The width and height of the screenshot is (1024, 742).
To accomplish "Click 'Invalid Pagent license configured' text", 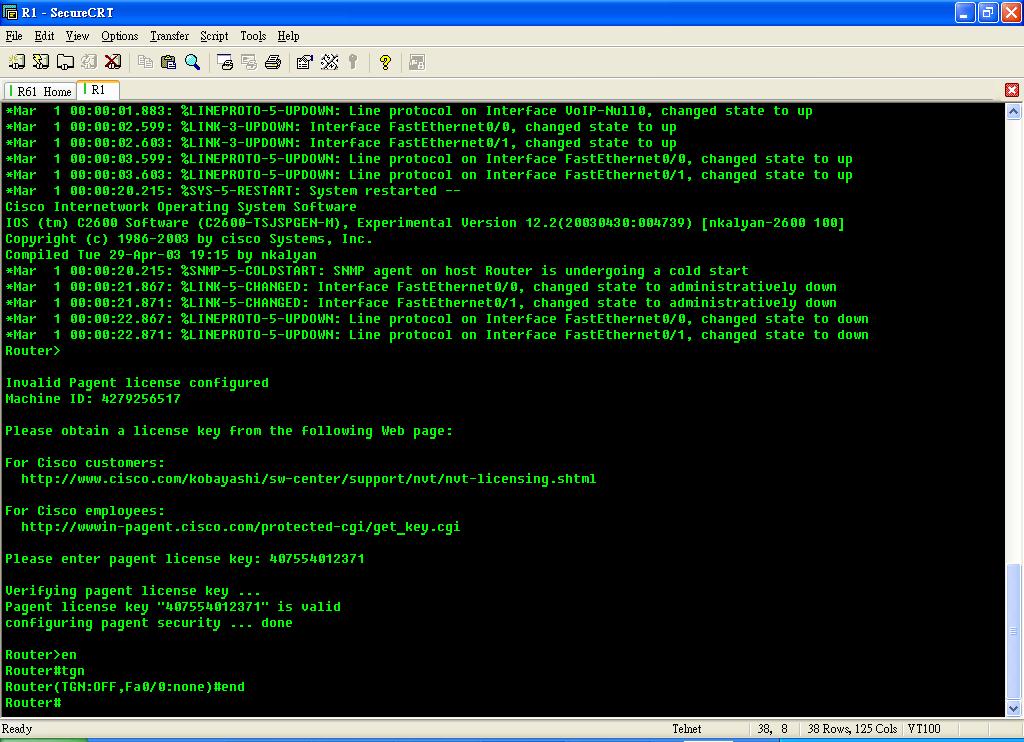I will coord(136,383).
